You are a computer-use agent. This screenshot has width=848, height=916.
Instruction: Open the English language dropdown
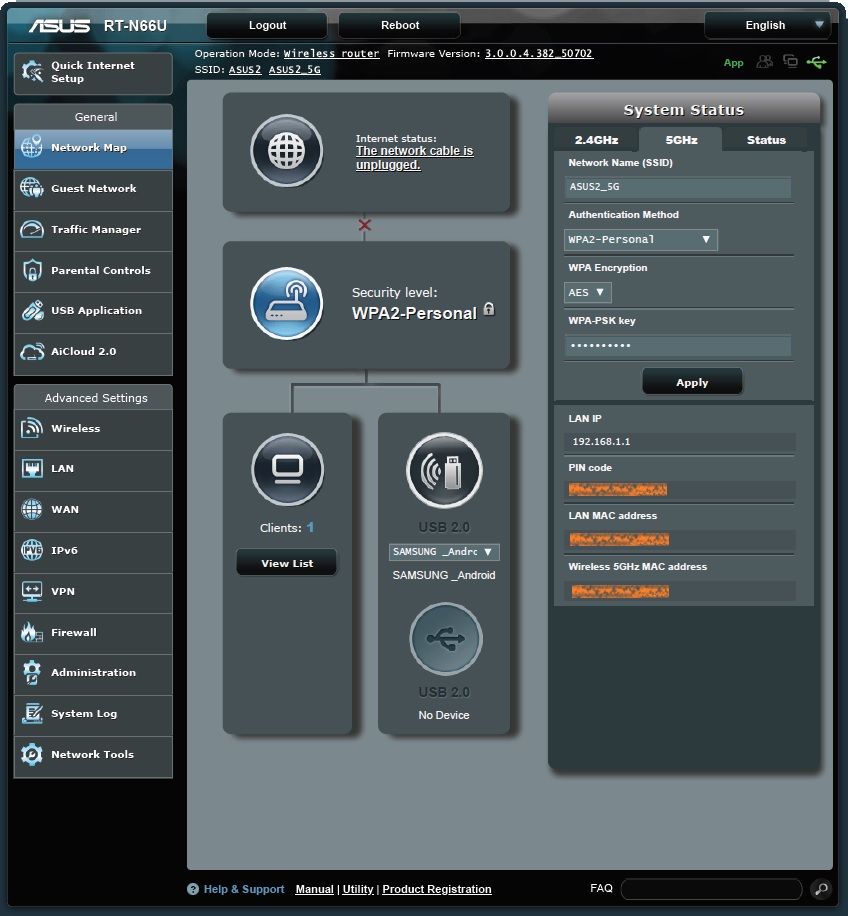point(766,25)
